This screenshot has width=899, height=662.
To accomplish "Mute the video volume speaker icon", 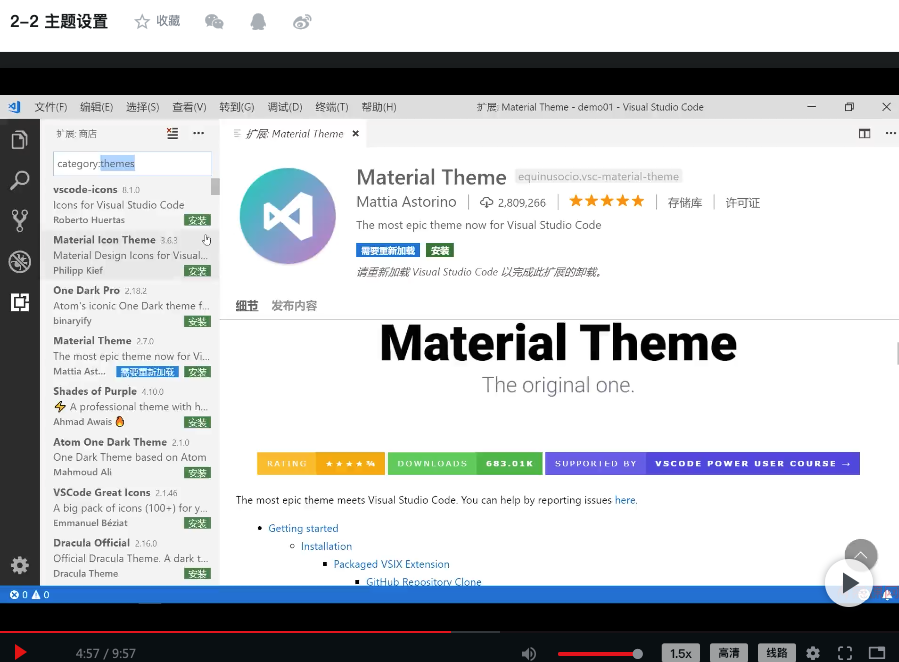I will [x=529, y=653].
